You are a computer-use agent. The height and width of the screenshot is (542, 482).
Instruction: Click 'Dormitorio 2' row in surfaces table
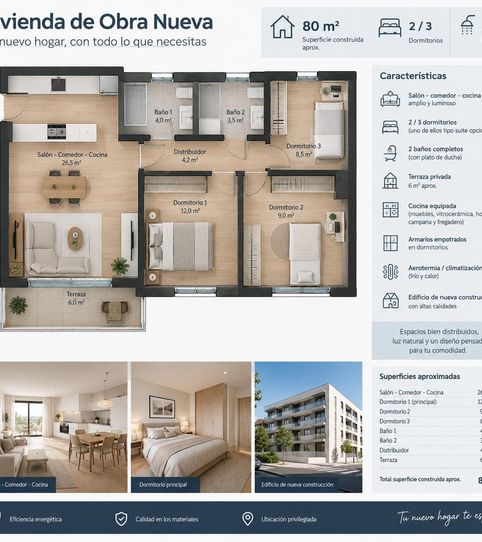tap(430, 411)
